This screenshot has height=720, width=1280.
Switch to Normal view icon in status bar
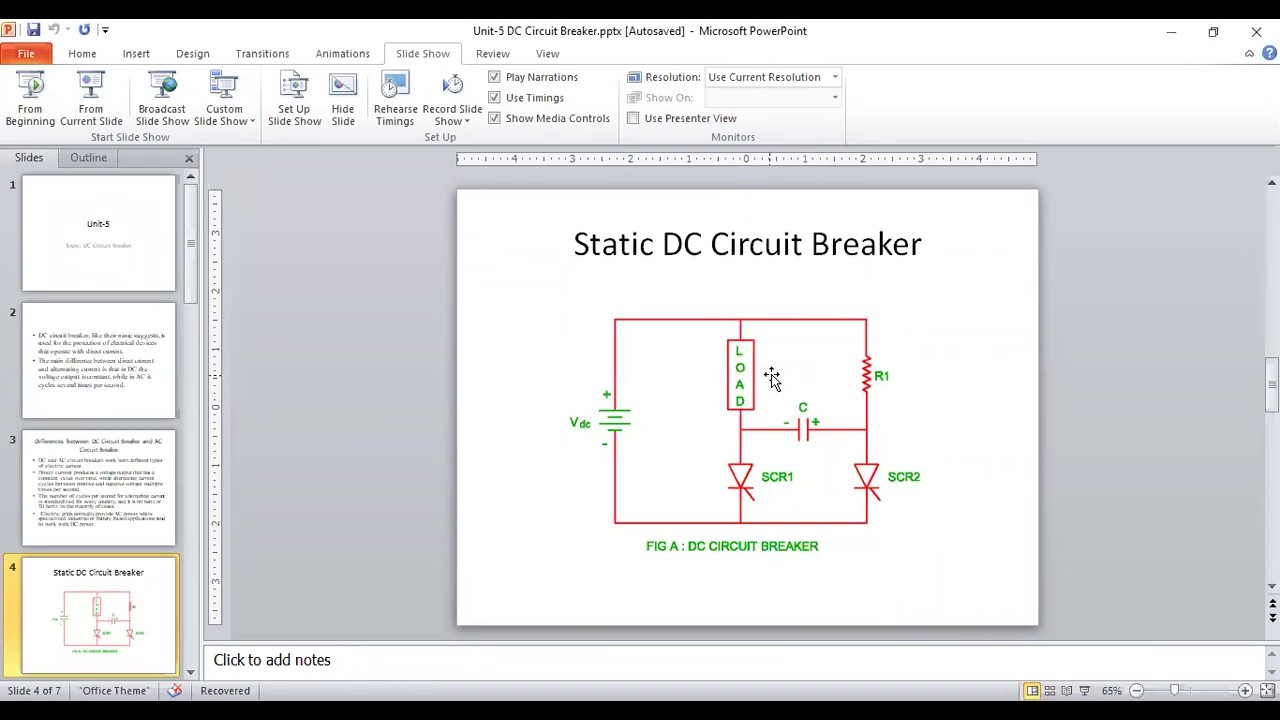pyautogui.click(x=1032, y=691)
